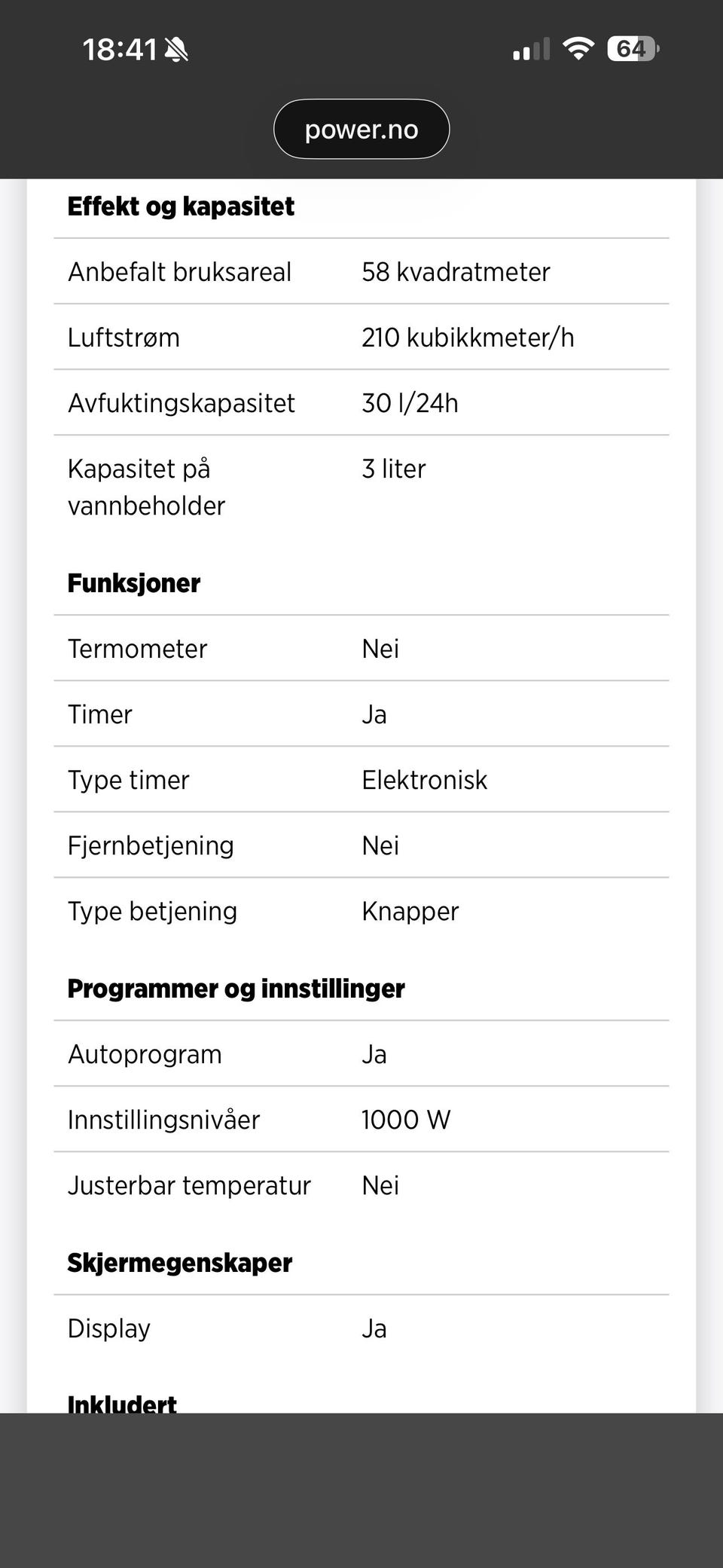
Task: Tap the 210 kubikkmeter/h value
Action: pyautogui.click(x=468, y=338)
